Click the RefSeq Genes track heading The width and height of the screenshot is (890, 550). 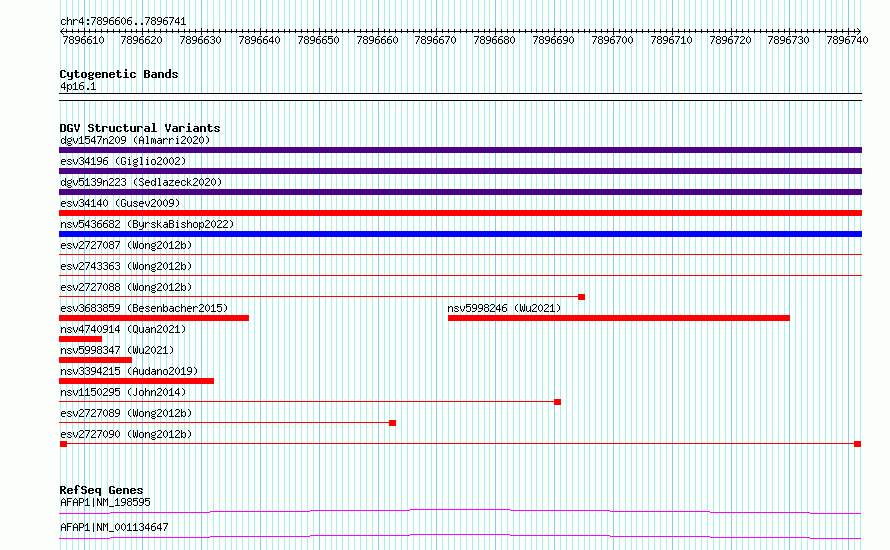pyautogui.click(x=101, y=490)
